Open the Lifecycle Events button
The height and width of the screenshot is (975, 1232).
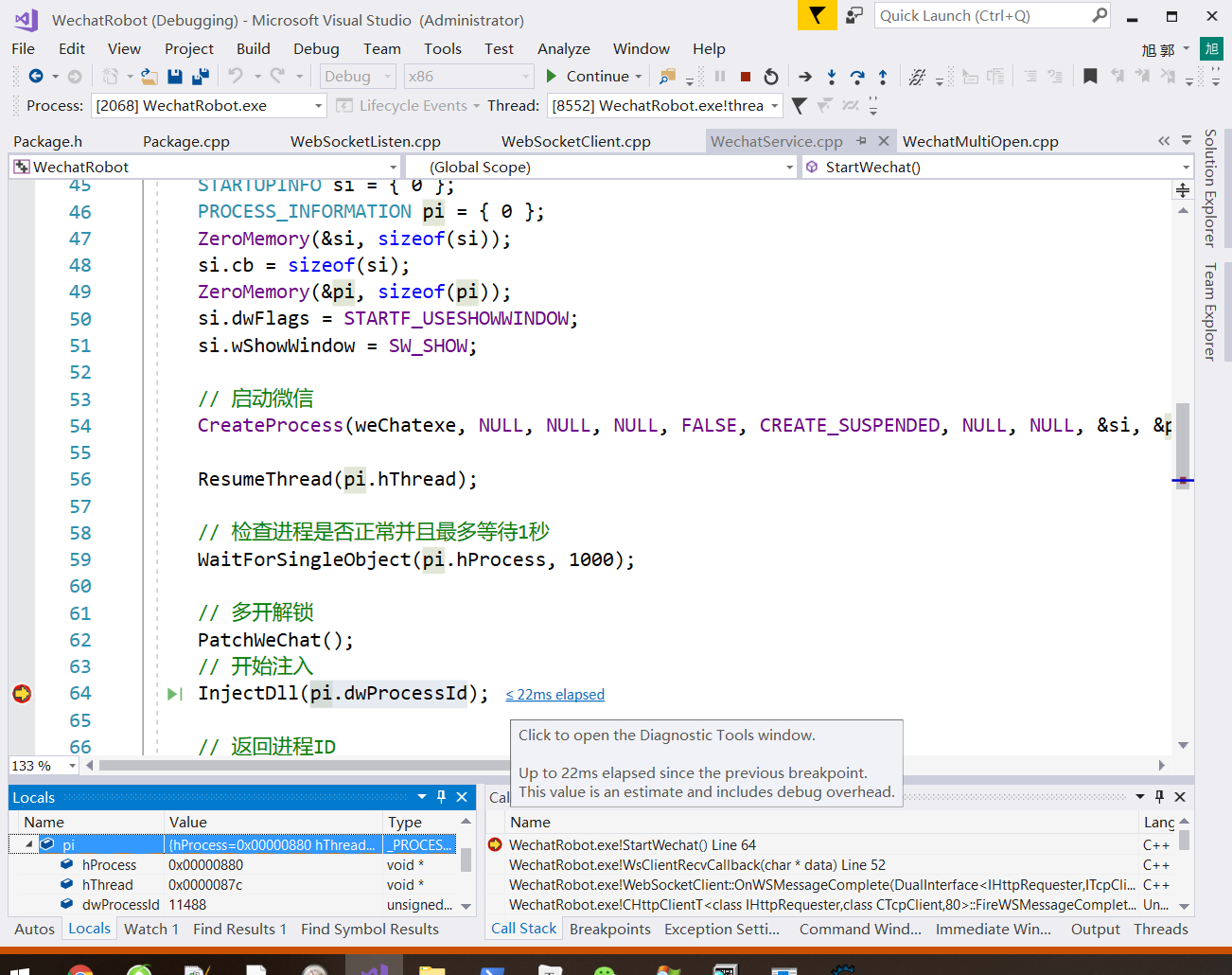click(x=408, y=106)
